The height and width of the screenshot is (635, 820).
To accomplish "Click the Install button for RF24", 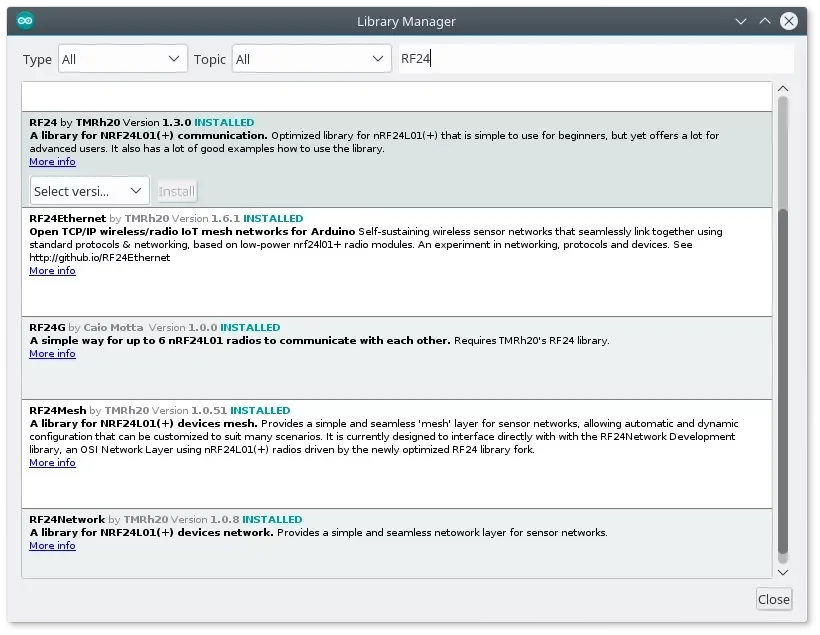I will (x=177, y=191).
